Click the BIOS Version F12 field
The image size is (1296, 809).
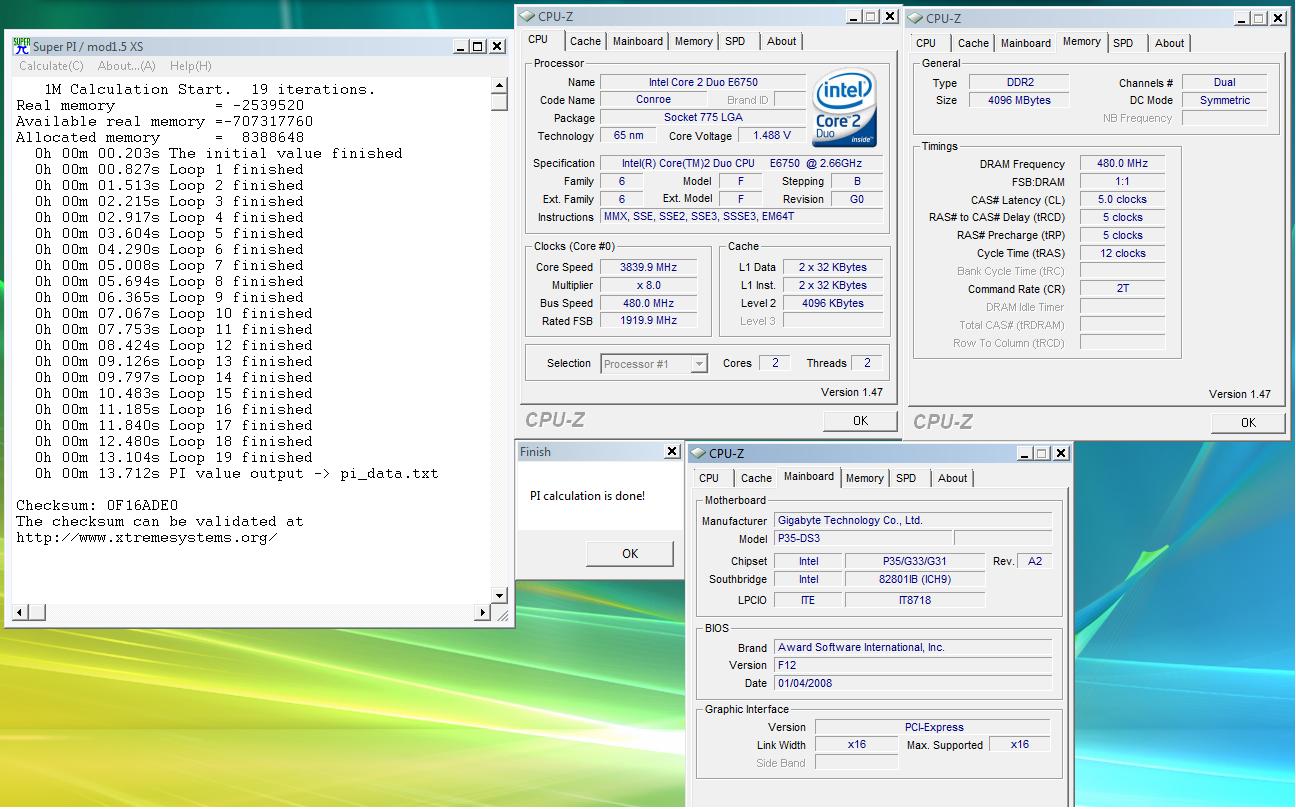[x=913, y=665]
